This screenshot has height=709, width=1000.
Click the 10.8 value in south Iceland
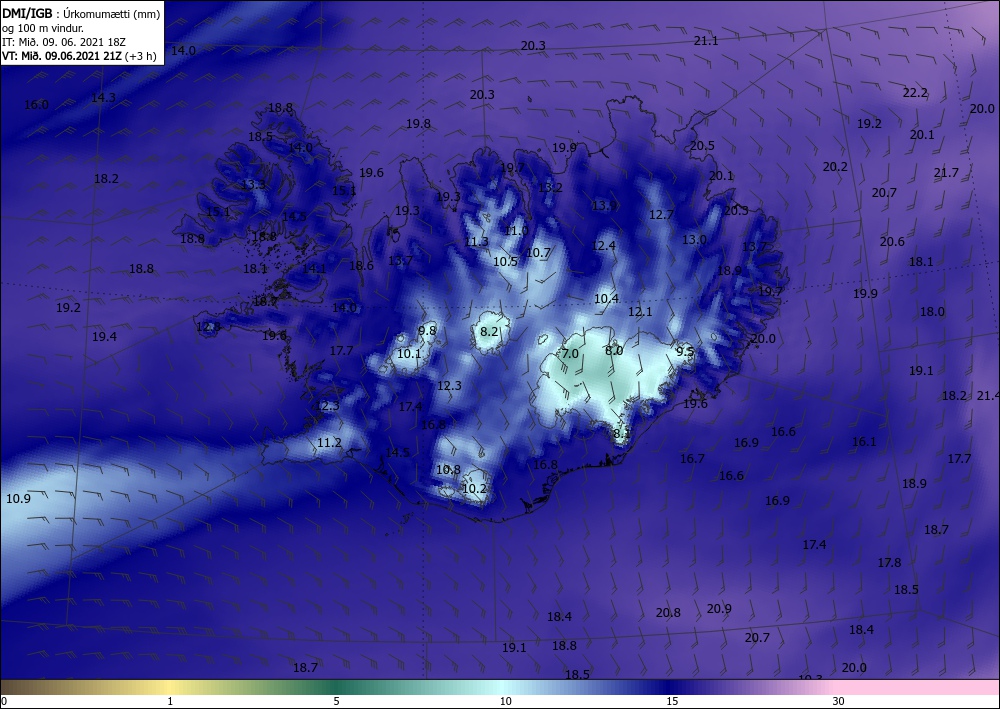448,470
